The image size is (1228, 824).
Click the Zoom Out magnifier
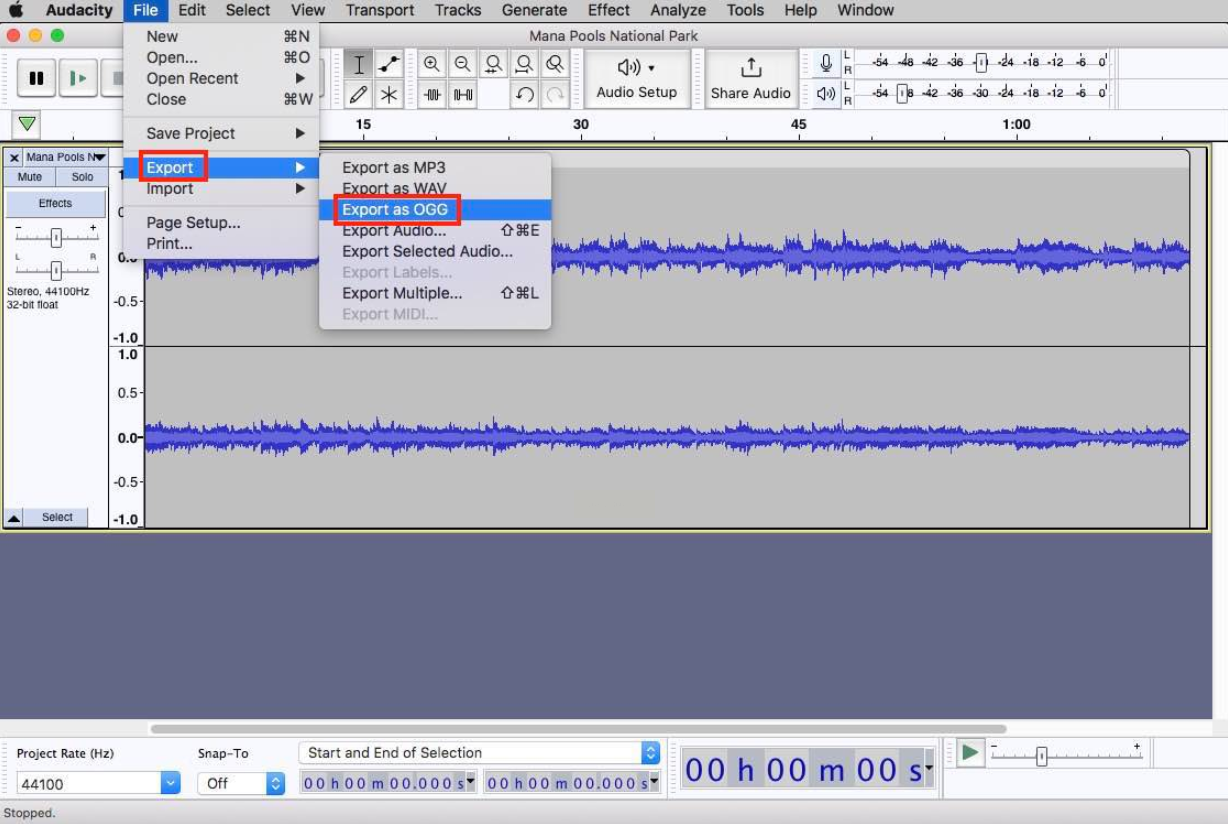pos(463,65)
